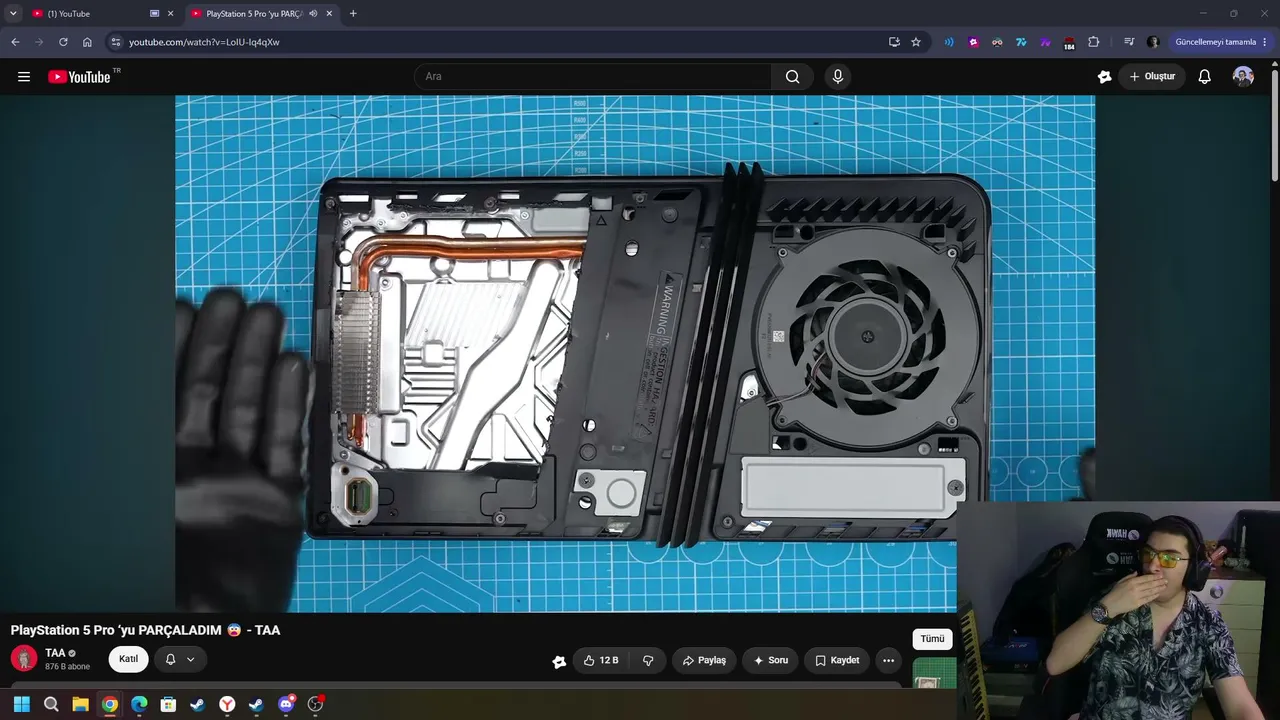Click the install app icon in address bar

pyautogui.click(x=894, y=42)
